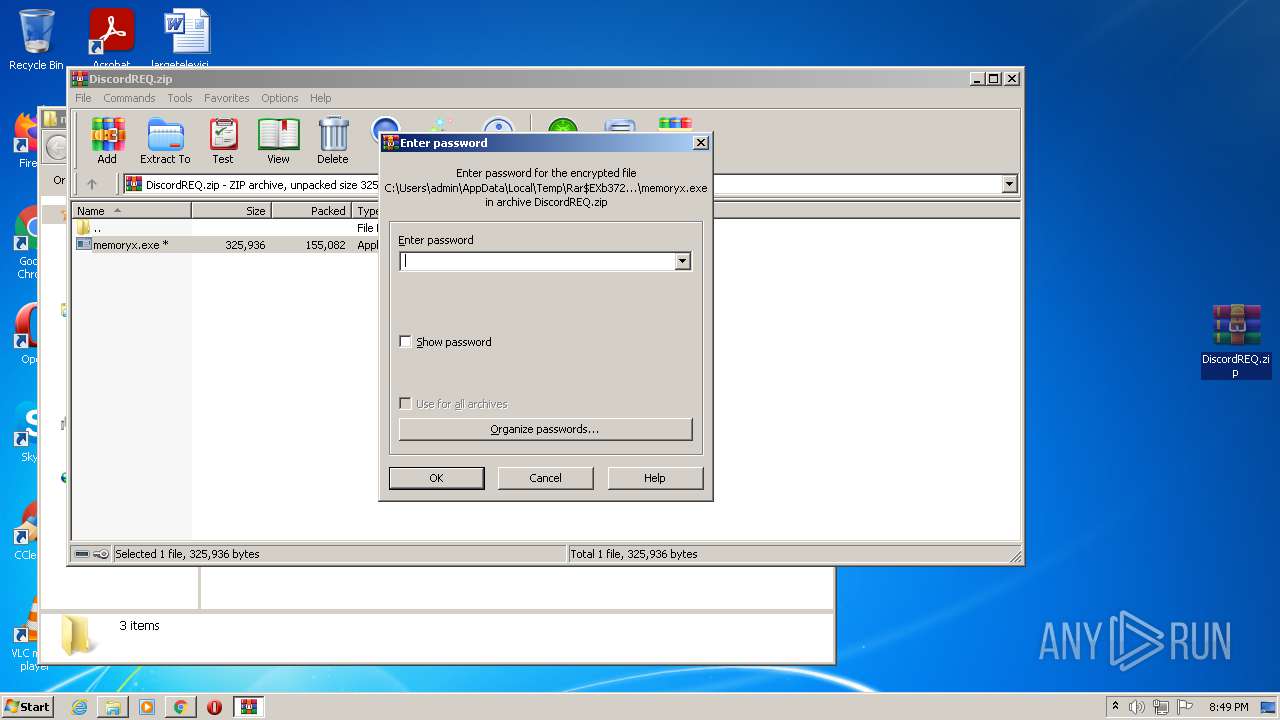Click Windows Explorer in the taskbar
Screen dimensions: 1280x720
[113, 707]
